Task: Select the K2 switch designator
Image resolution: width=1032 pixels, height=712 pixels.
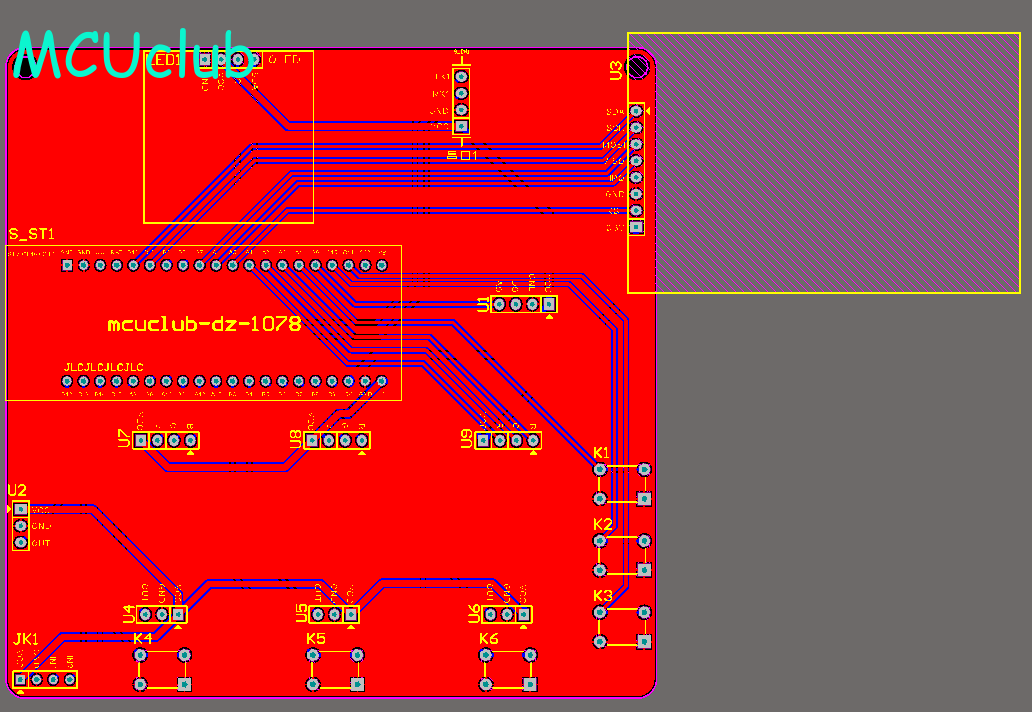Action: click(x=603, y=524)
